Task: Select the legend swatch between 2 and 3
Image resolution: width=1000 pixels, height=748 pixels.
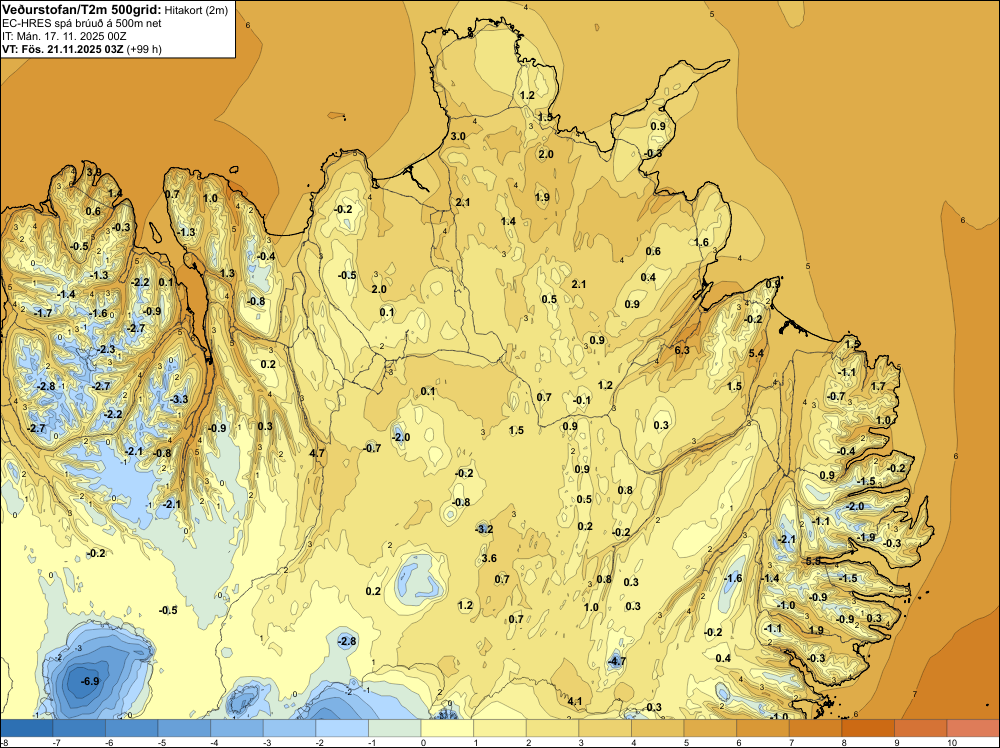Action: click(x=552, y=728)
